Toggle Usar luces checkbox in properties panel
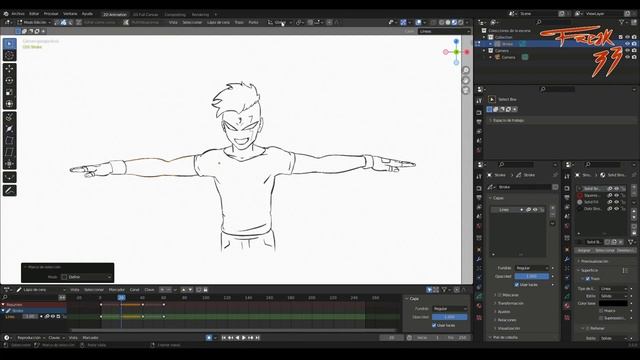This screenshot has width=640, height=360. [x=517, y=284]
